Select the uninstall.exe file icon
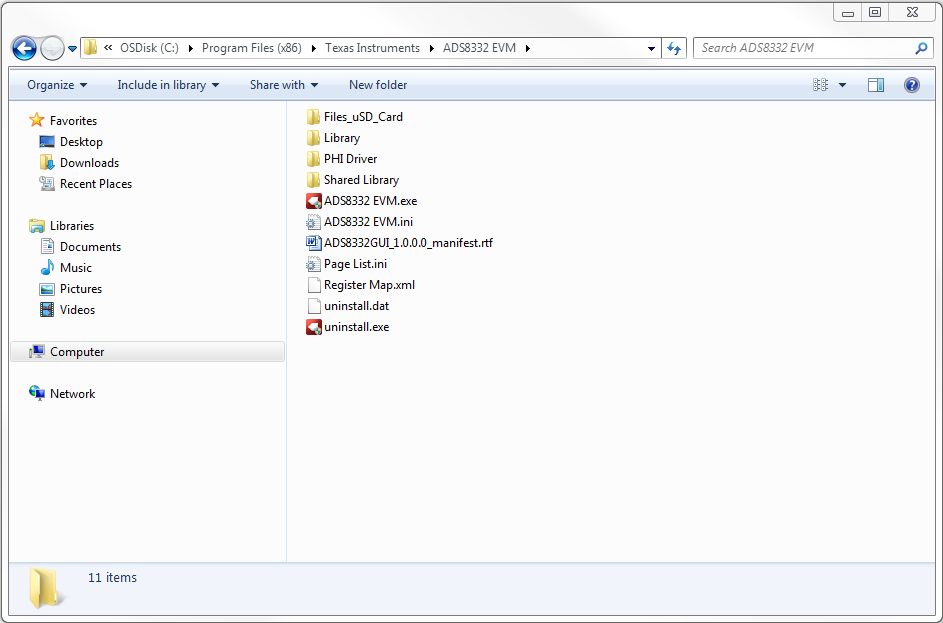 point(314,327)
